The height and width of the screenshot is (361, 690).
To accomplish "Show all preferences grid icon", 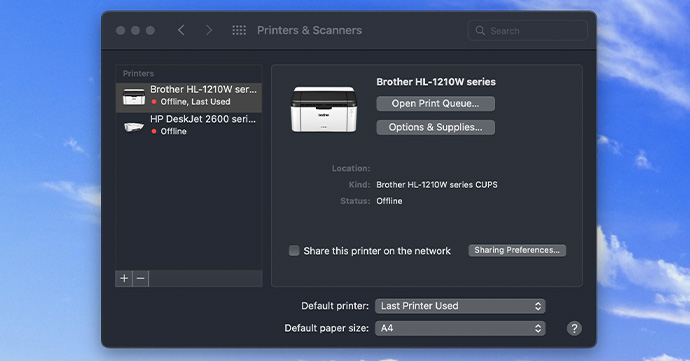I will coord(239,30).
